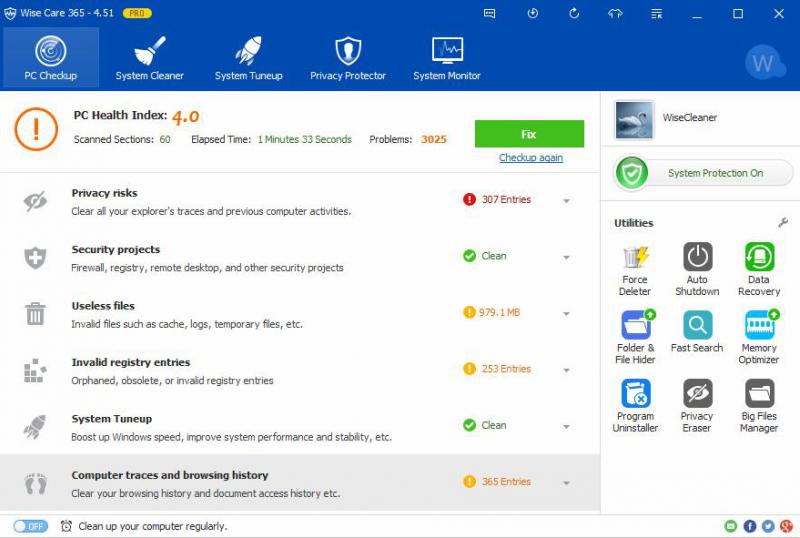Click the Checkup again link
800x538 pixels.
coord(531,158)
